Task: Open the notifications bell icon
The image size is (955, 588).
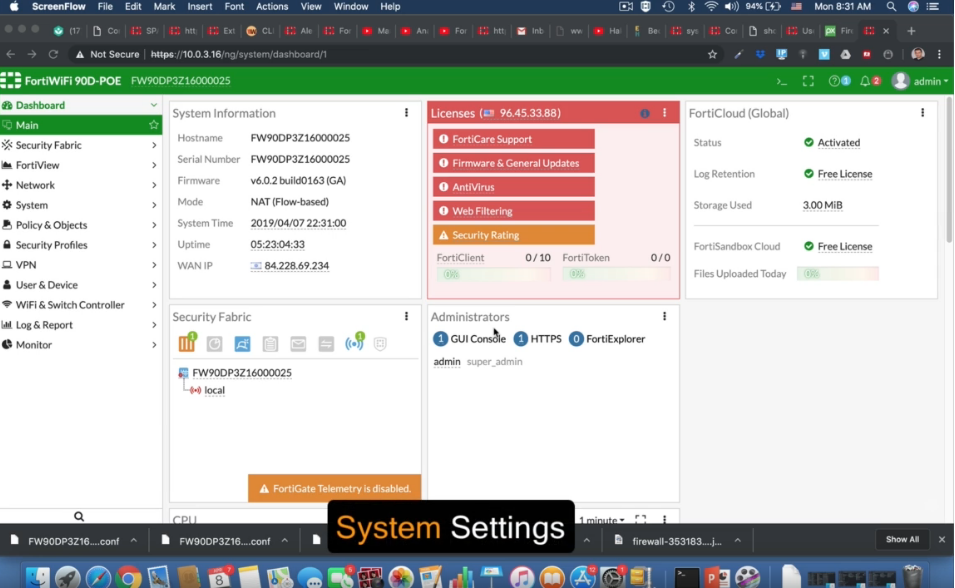Action: click(866, 81)
